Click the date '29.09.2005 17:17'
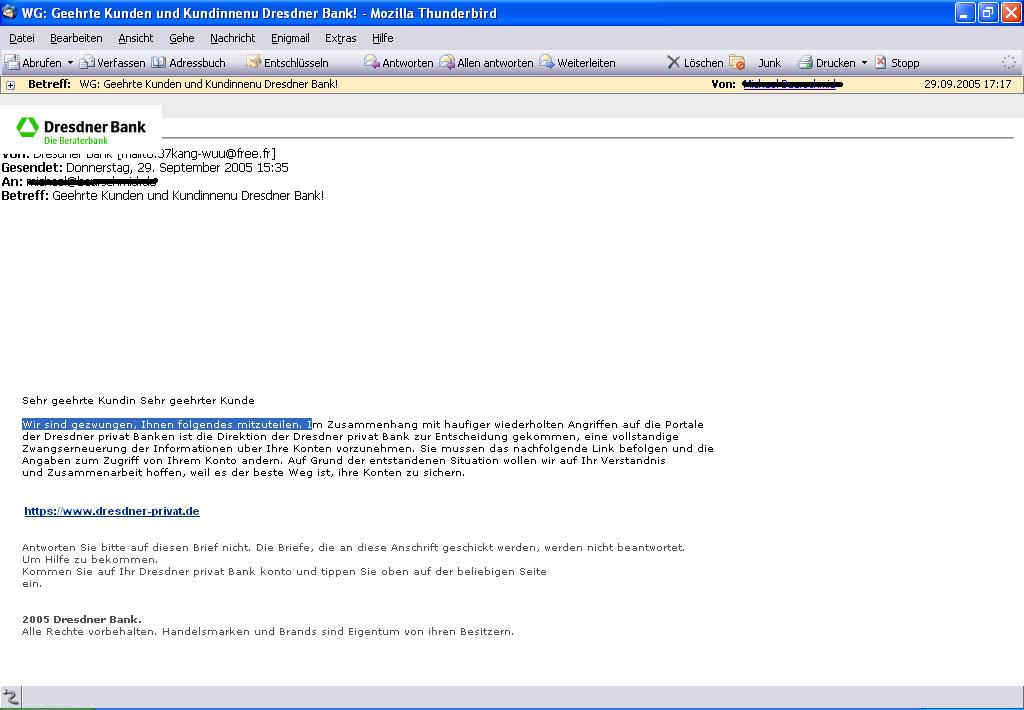This screenshot has width=1024, height=710. coord(967,84)
